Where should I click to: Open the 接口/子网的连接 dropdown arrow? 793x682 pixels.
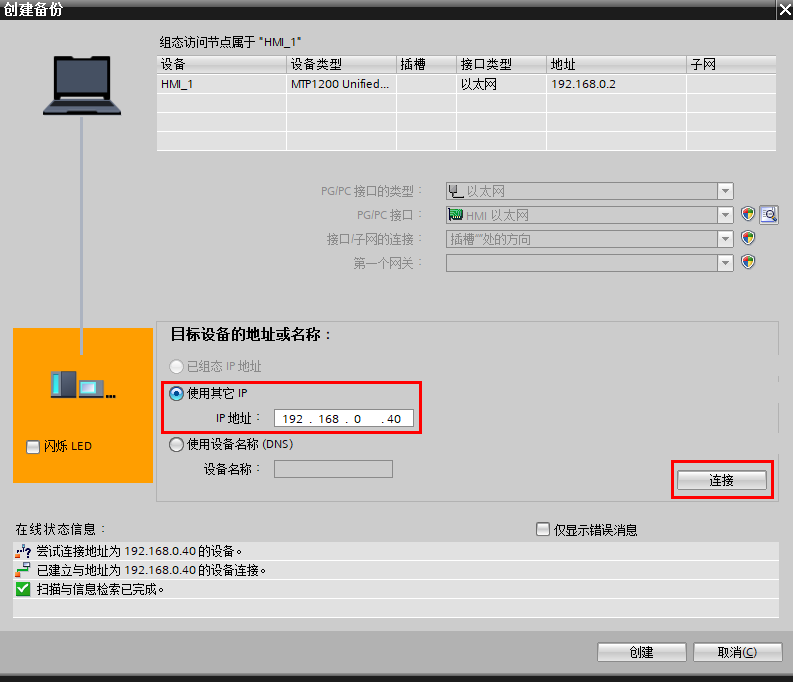click(725, 239)
